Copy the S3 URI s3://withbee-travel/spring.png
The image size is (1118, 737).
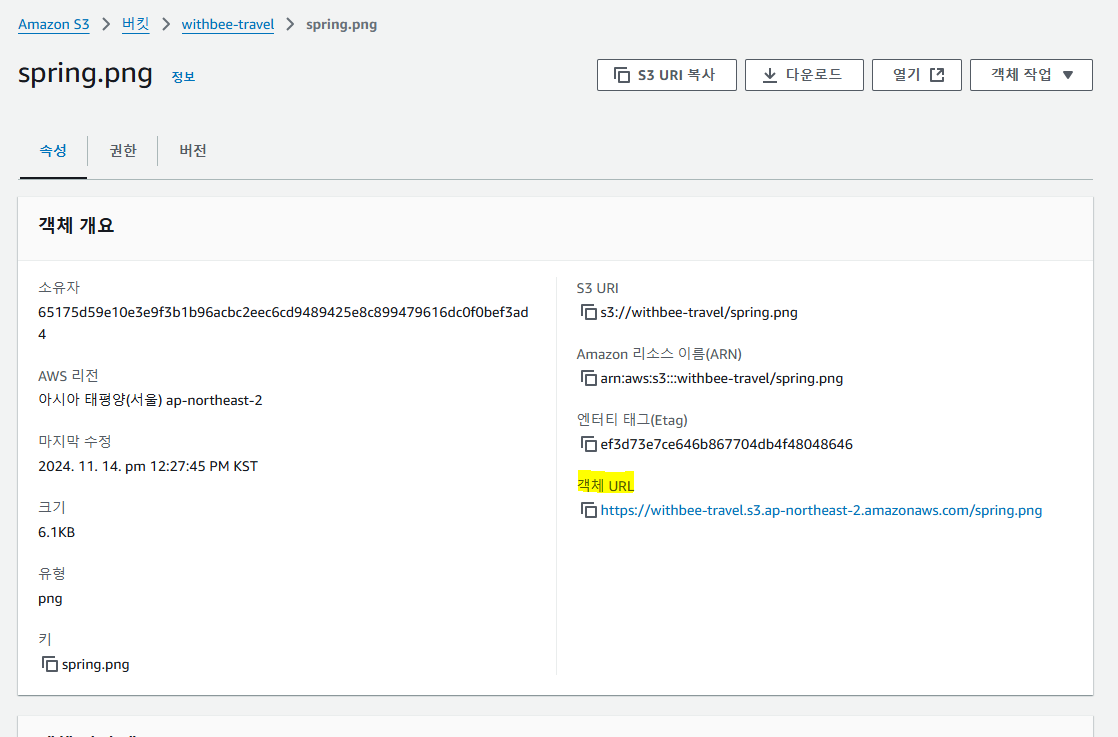588,312
